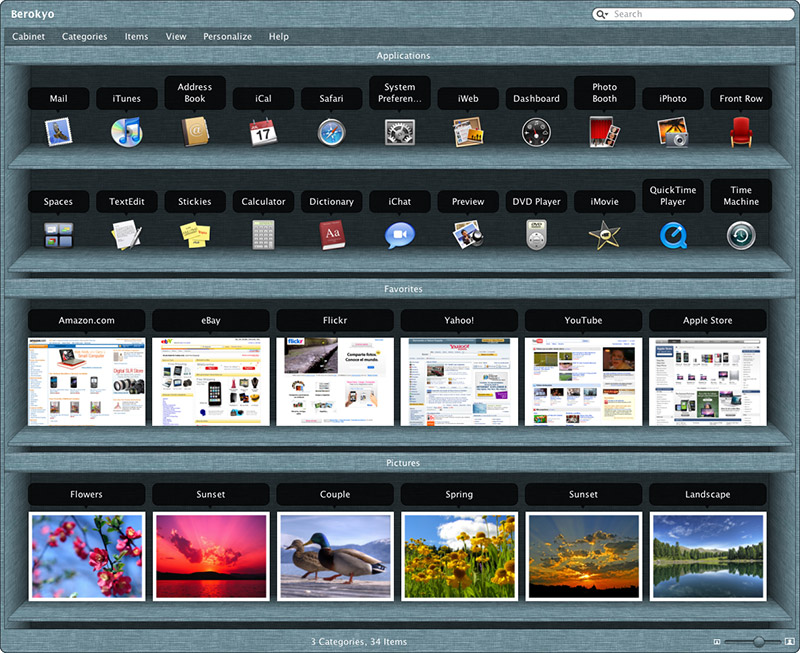
Task: Select the Couple ducks picture
Action: pos(335,557)
